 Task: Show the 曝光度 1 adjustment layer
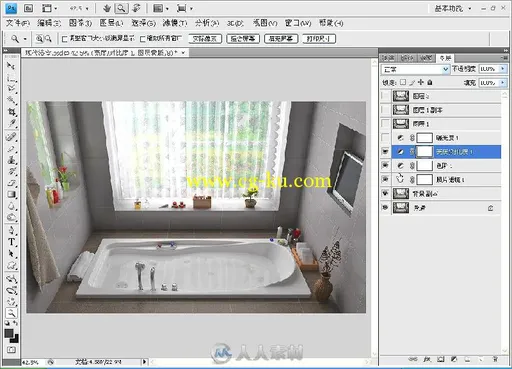pos(385,137)
